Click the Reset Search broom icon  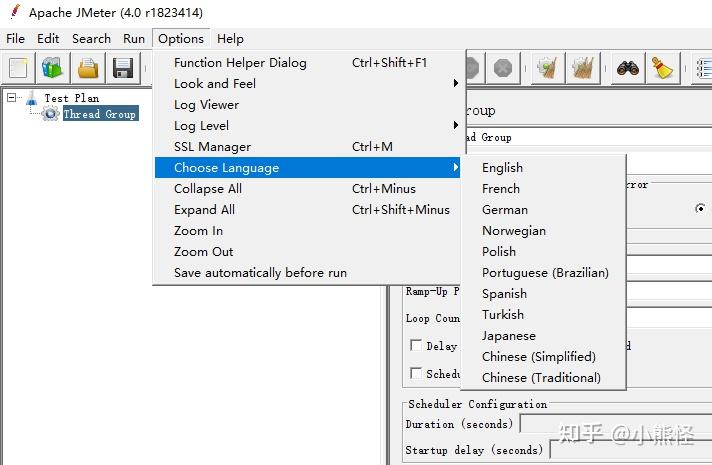(662, 68)
